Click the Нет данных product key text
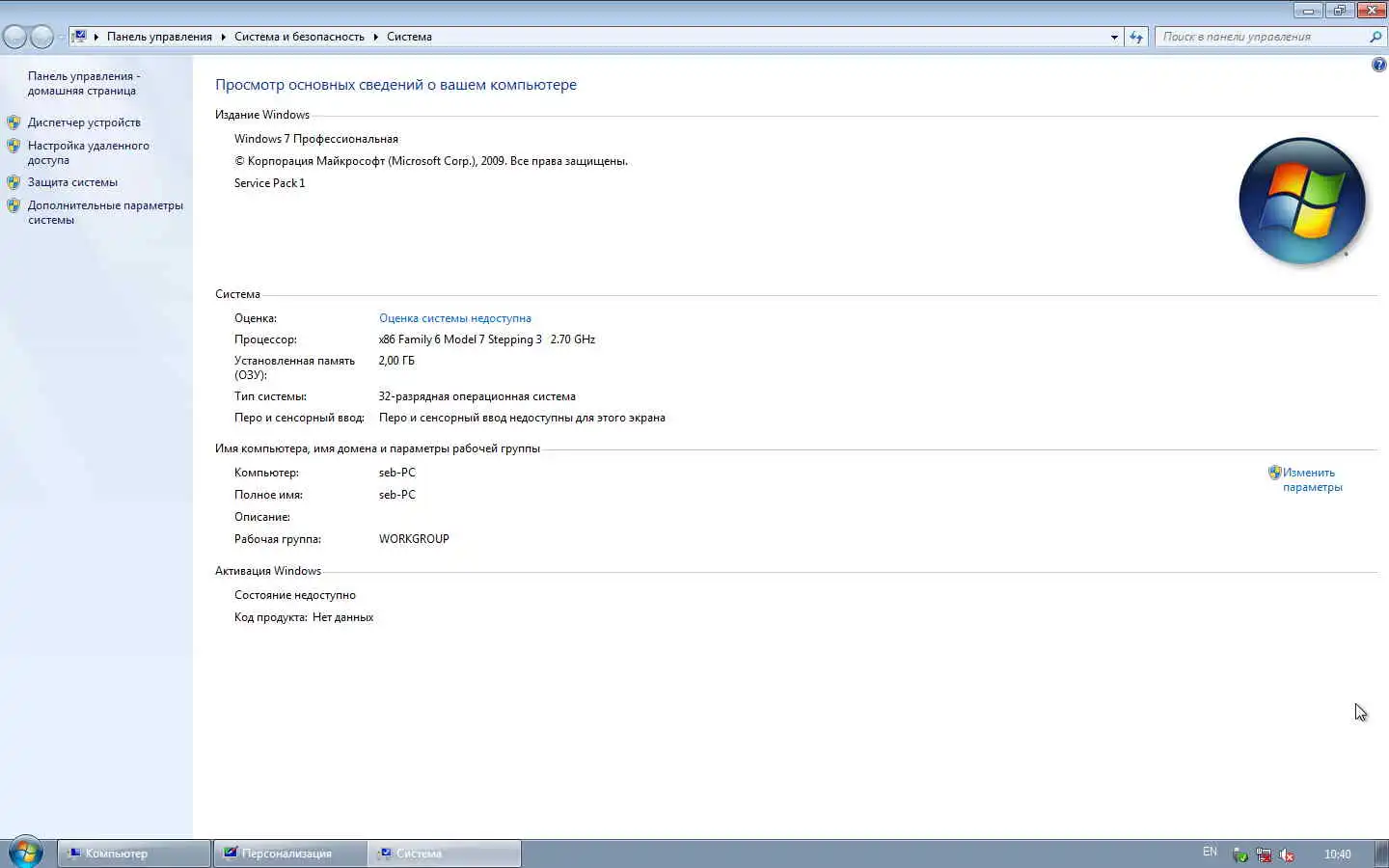The width and height of the screenshot is (1389, 868). 342,617
